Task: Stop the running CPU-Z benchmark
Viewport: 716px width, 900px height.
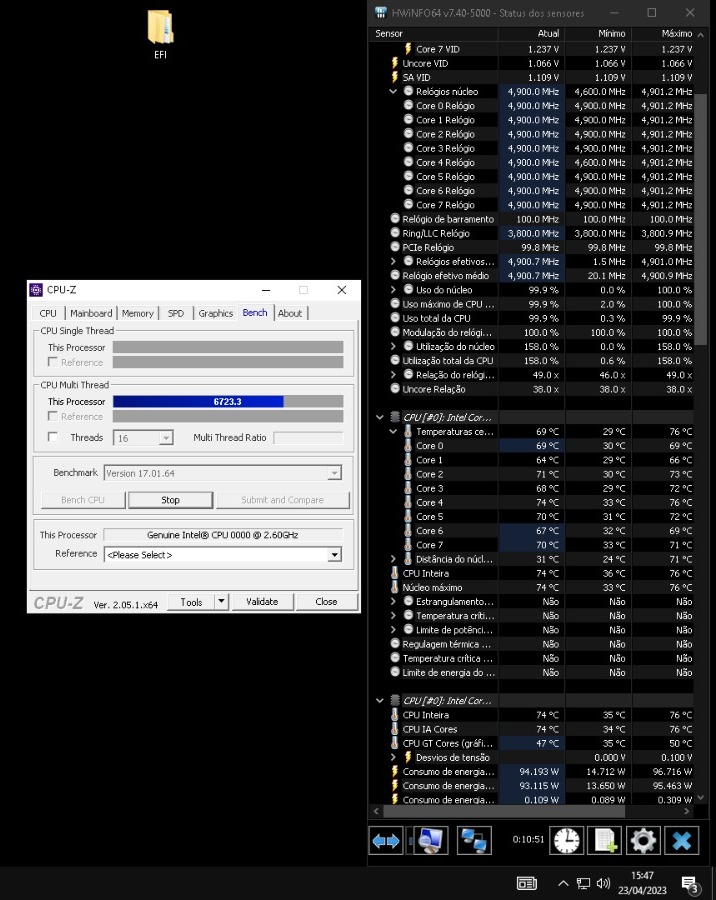Action: [x=171, y=500]
